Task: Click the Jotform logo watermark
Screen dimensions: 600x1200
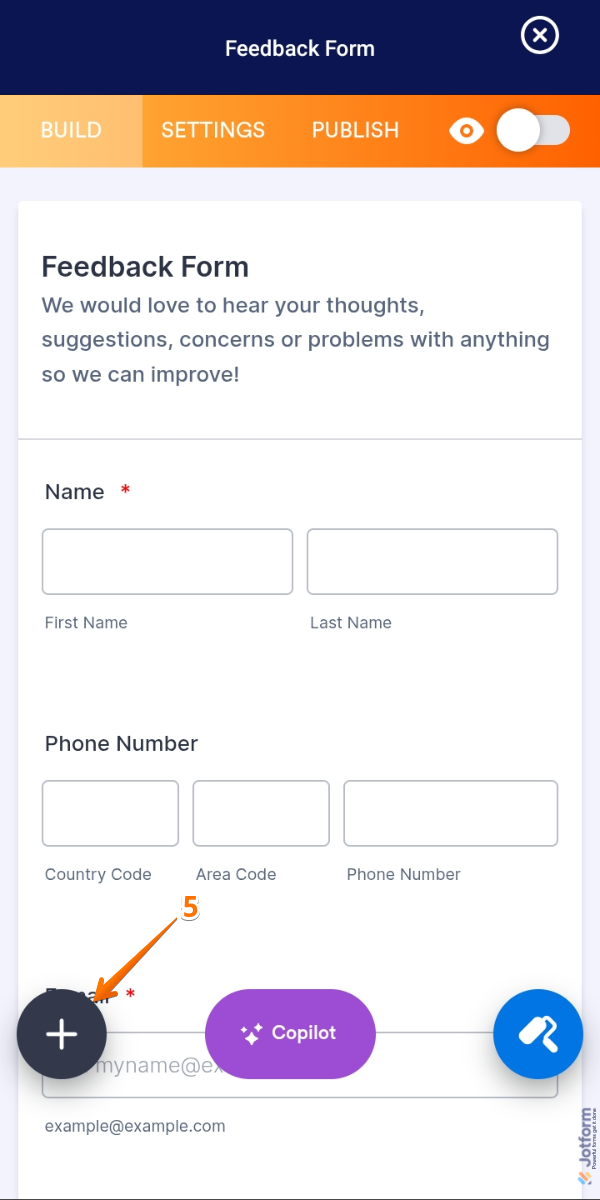Action: (588, 1140)
